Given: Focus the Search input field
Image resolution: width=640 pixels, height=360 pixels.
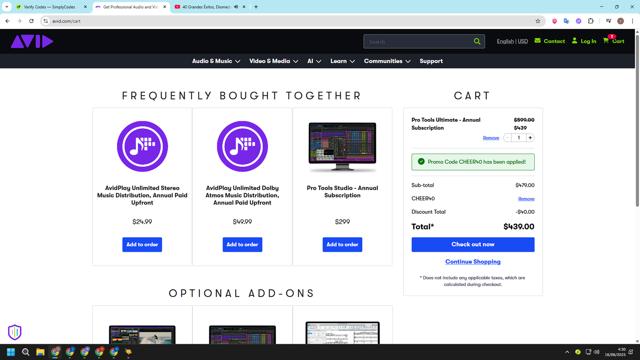Looking at the screenshot, I should pyautogui.click(x=418, y=41).
